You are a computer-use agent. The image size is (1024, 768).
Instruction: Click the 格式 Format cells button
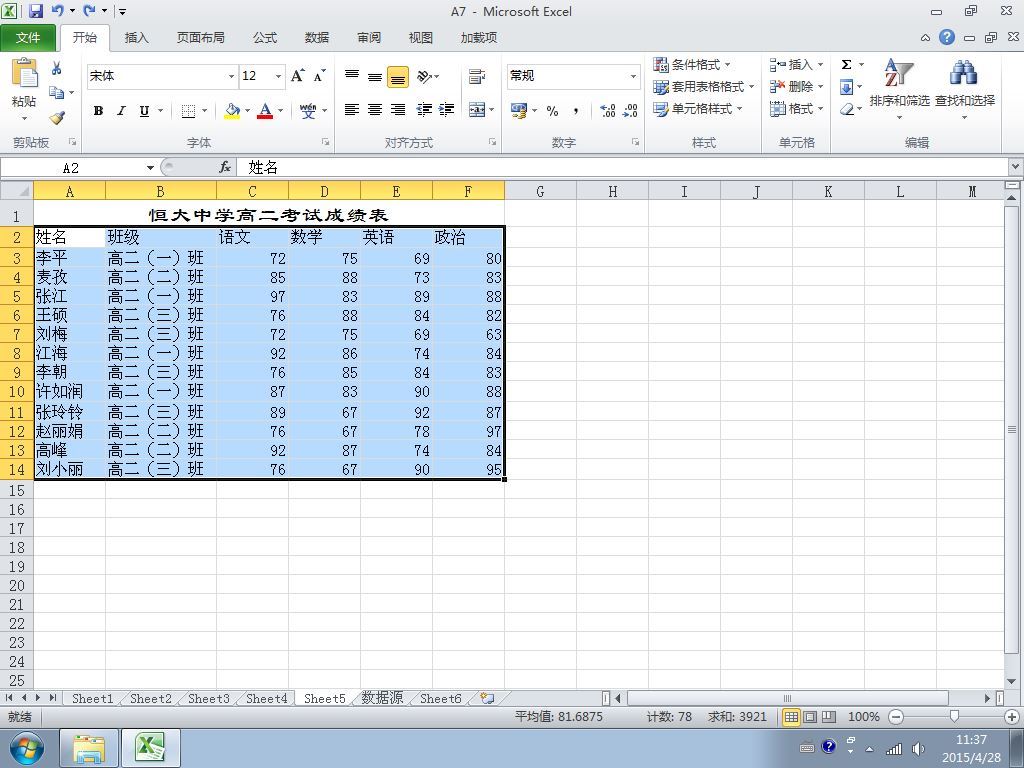coord(796,108)
